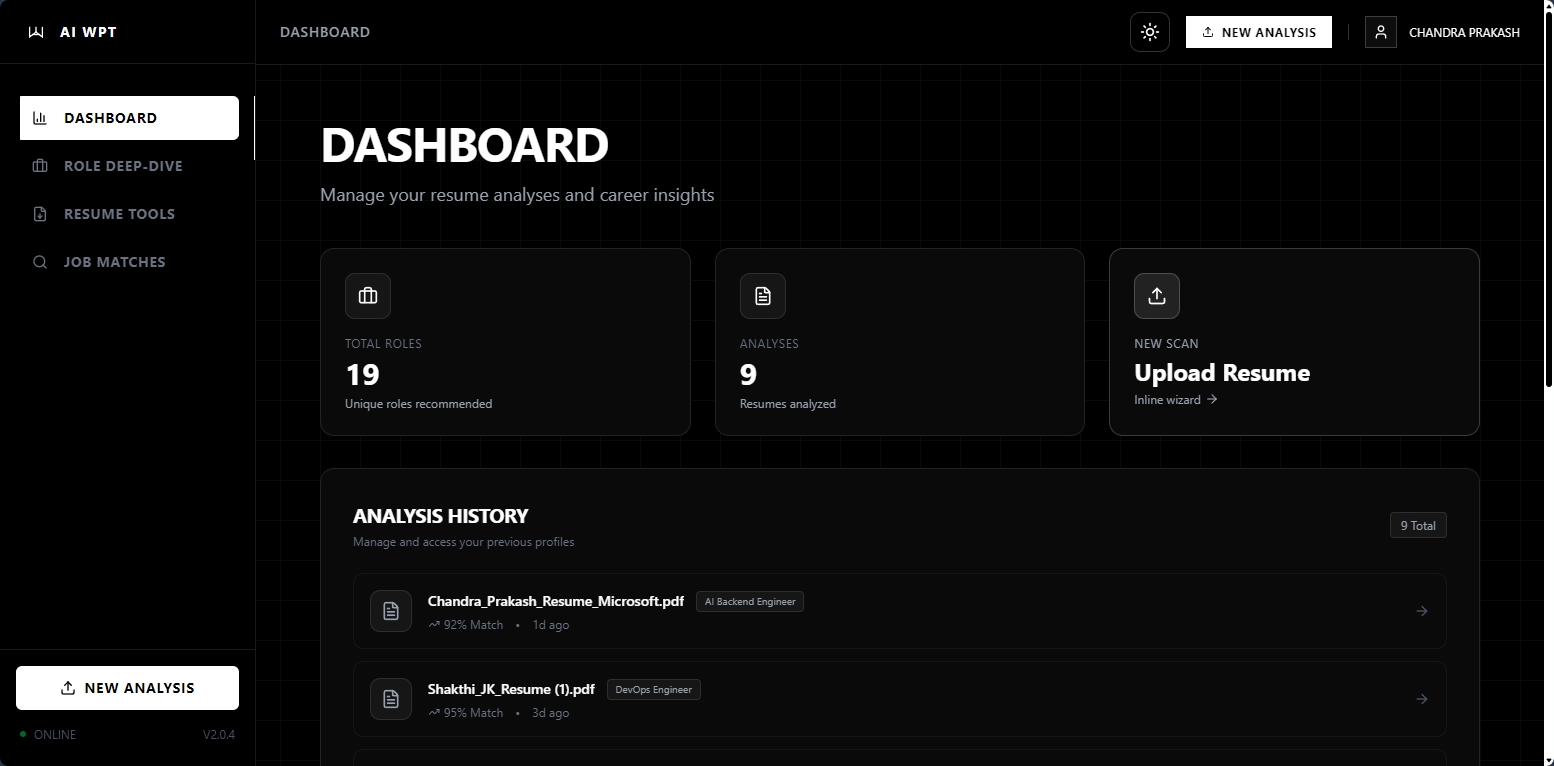Image resolution: width=1554 pixels, height=766 pixels.
Task: Open Shakthi_JK_Resume (1).pdf analysis
Action: 900,699
